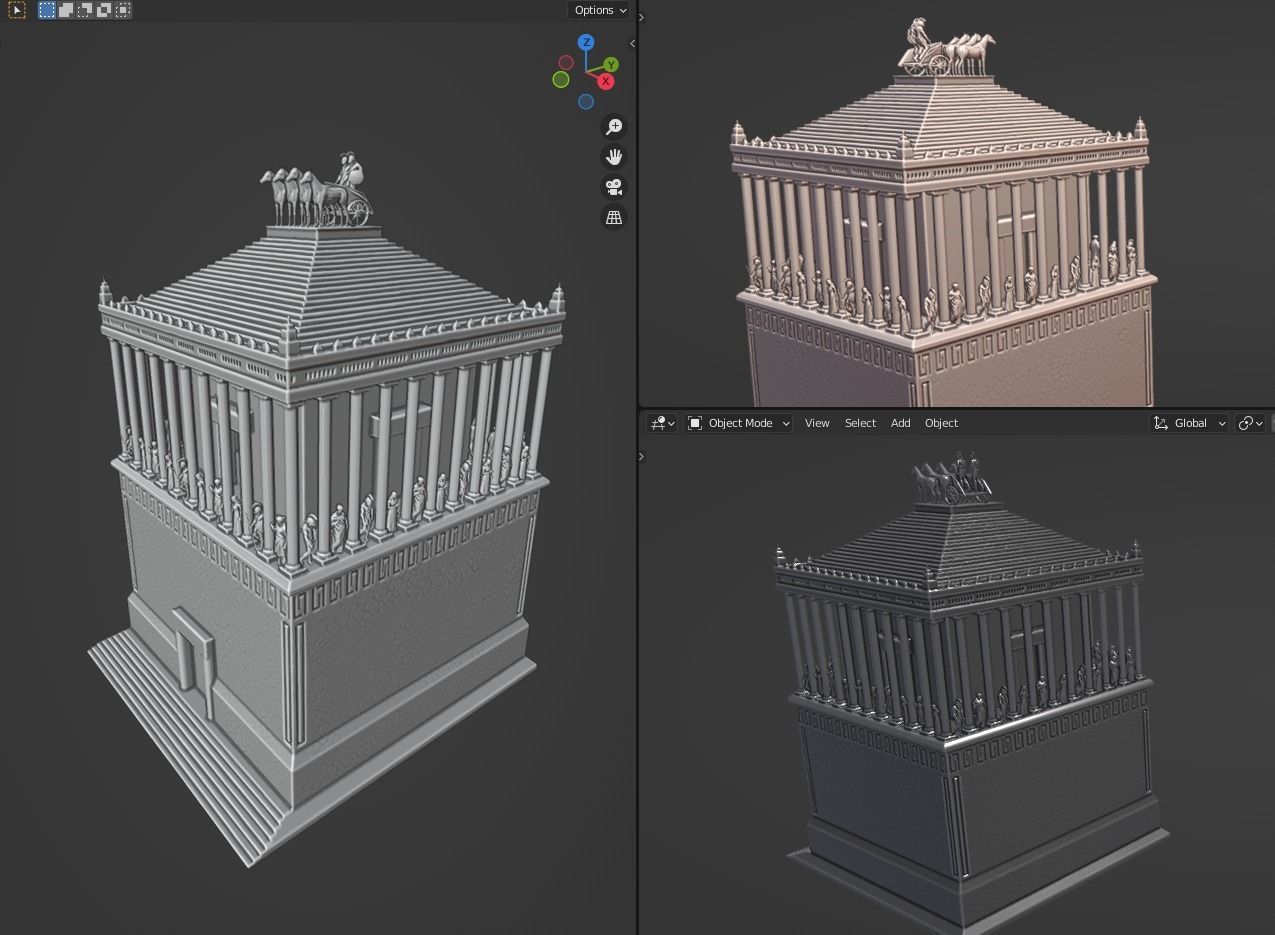The image size is (1275, 935).
Task: Open the Object menu
Action: click(x=941, y=423)
